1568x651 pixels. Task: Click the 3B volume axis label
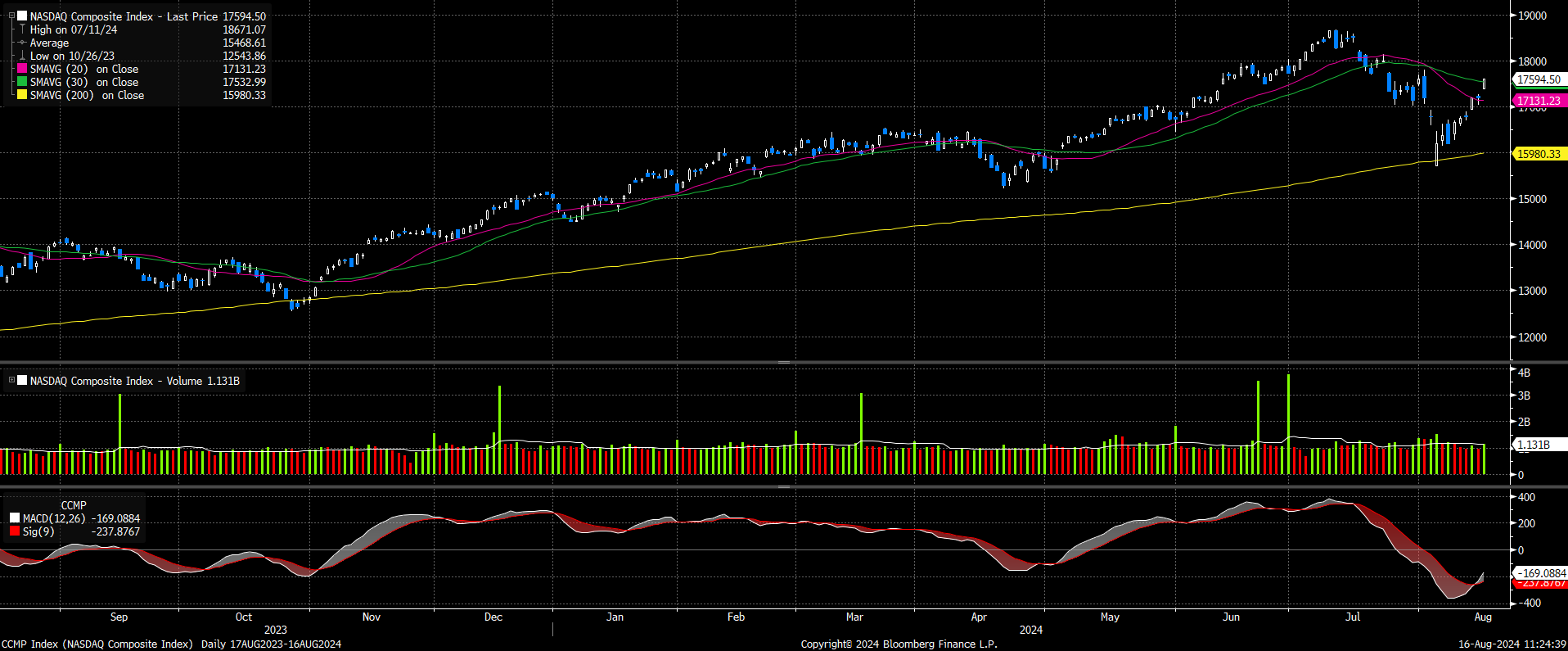tap(1524, 396)
